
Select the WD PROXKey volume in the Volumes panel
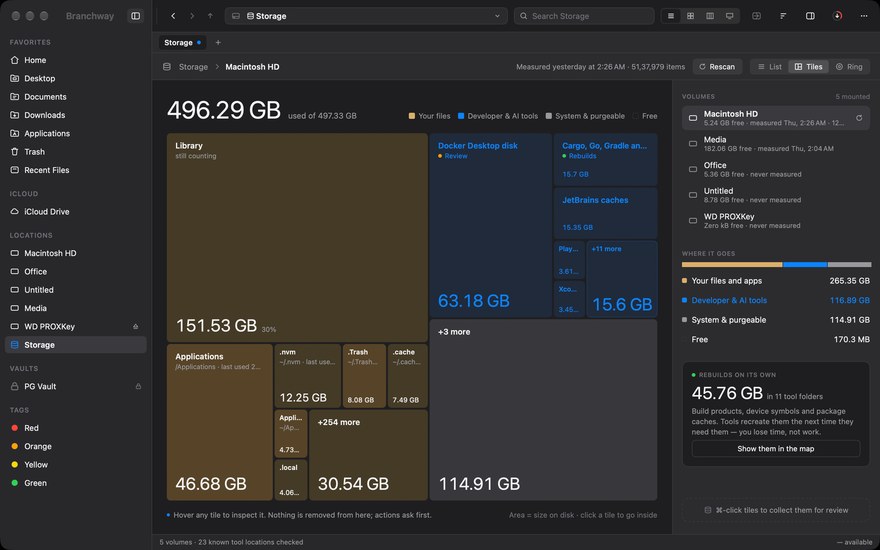(x=776, y=221)
